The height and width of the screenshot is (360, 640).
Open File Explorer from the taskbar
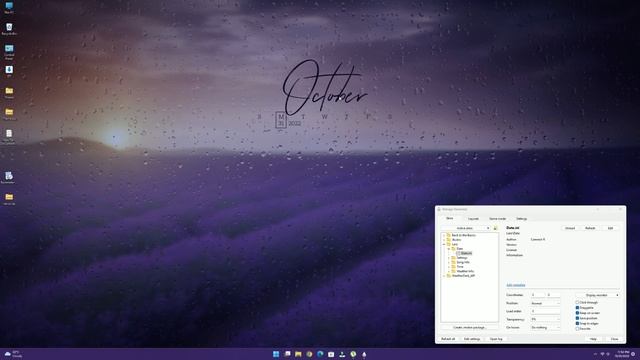[x=298, y=354]
